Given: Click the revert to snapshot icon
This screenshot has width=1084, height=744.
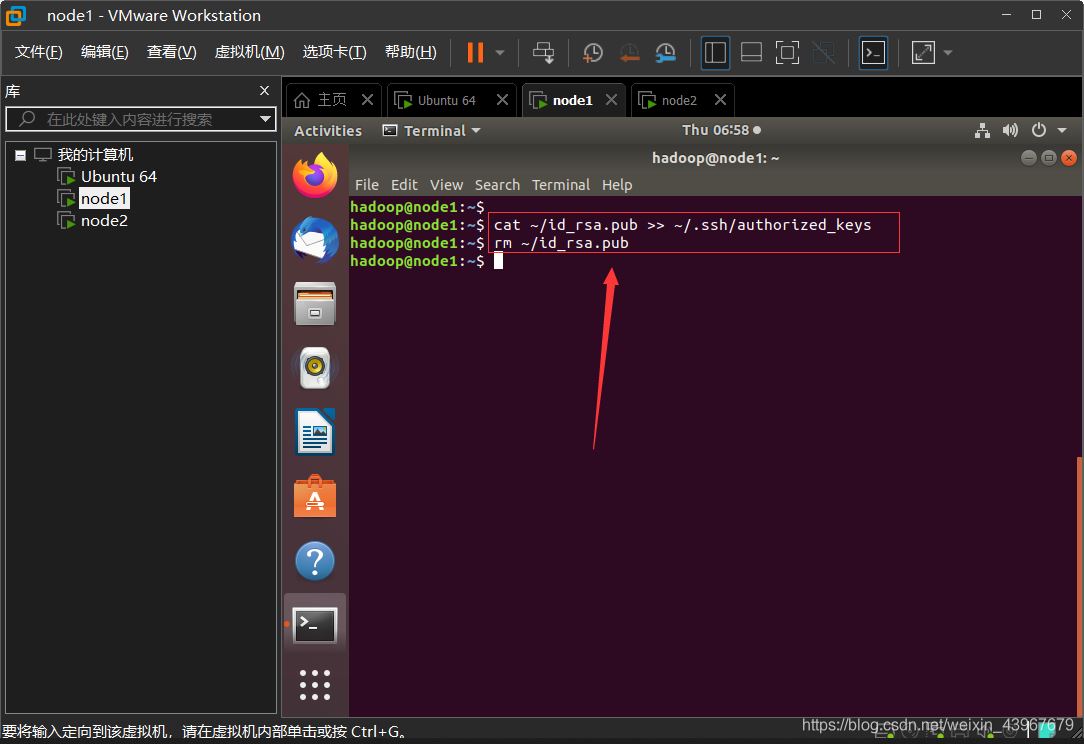Looking at the screenshot, I should [x=629, y=53].
